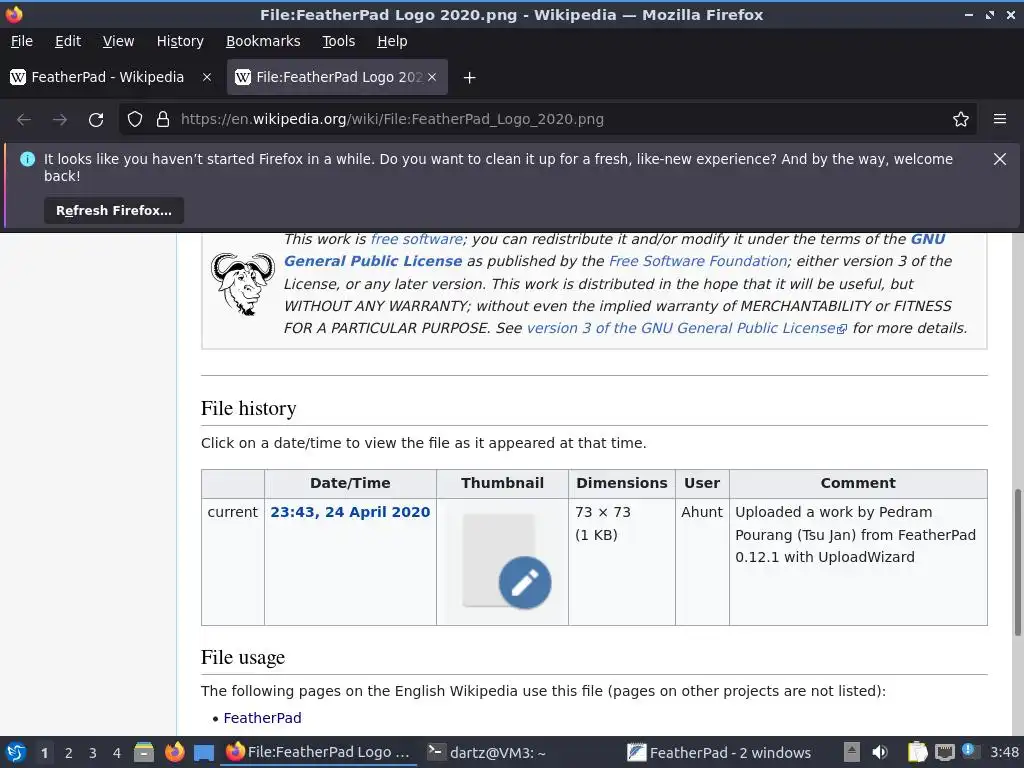This screenshot has width=1024, height=768.
Task: Click the Thumbnail column header
Action: point(502,483)
